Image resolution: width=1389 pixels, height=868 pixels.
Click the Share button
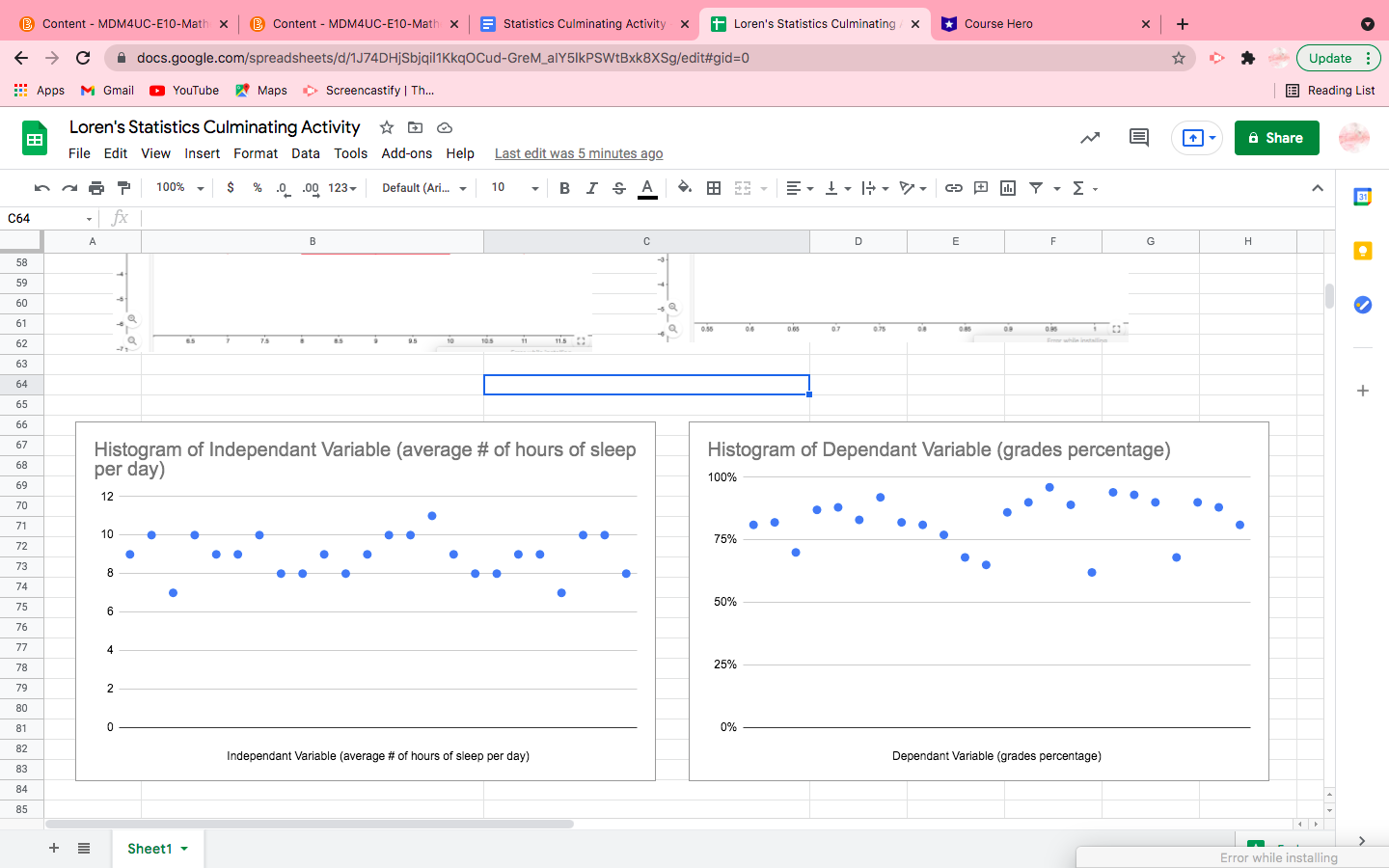(1276, 137)
